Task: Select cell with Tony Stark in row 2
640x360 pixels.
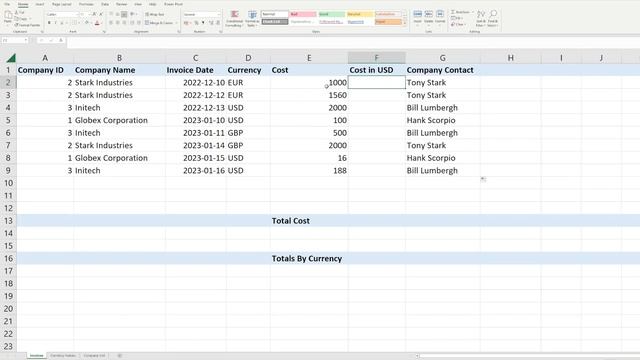Action: [x=443, y=82]
